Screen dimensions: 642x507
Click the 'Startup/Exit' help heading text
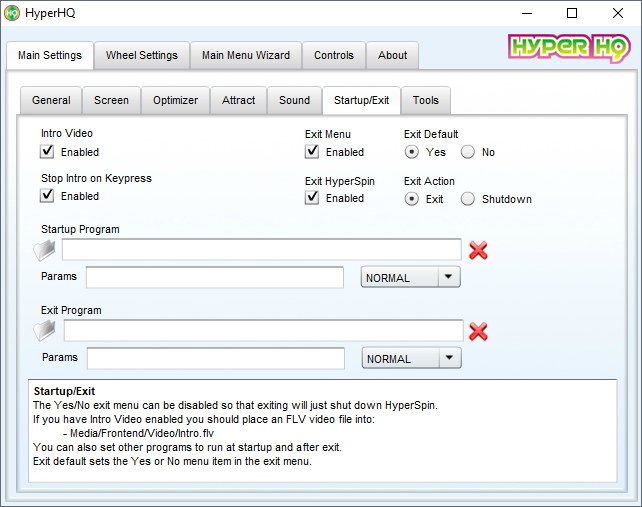coord(64,391)
